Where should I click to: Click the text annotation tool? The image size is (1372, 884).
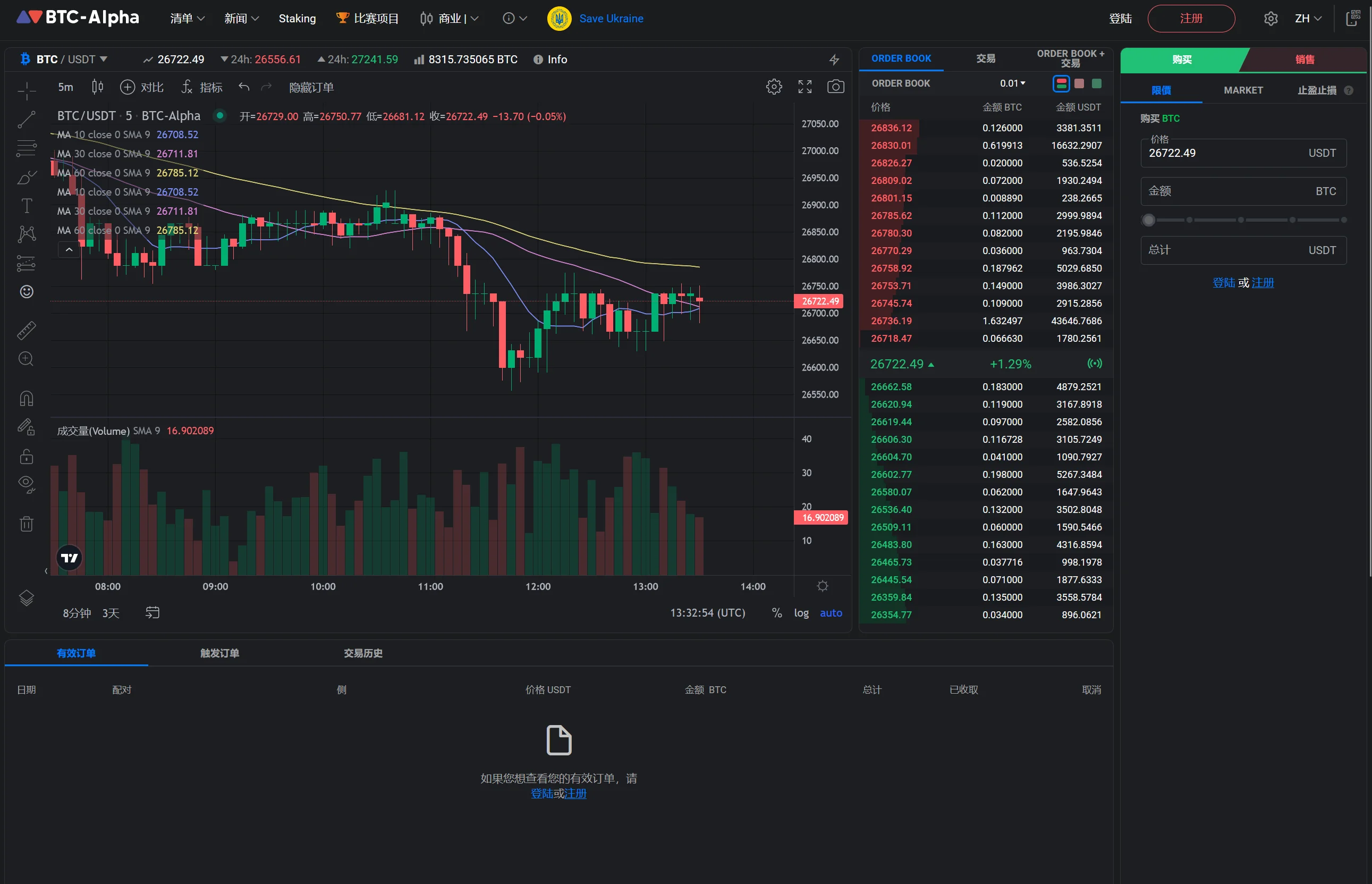tap(27, 206)
